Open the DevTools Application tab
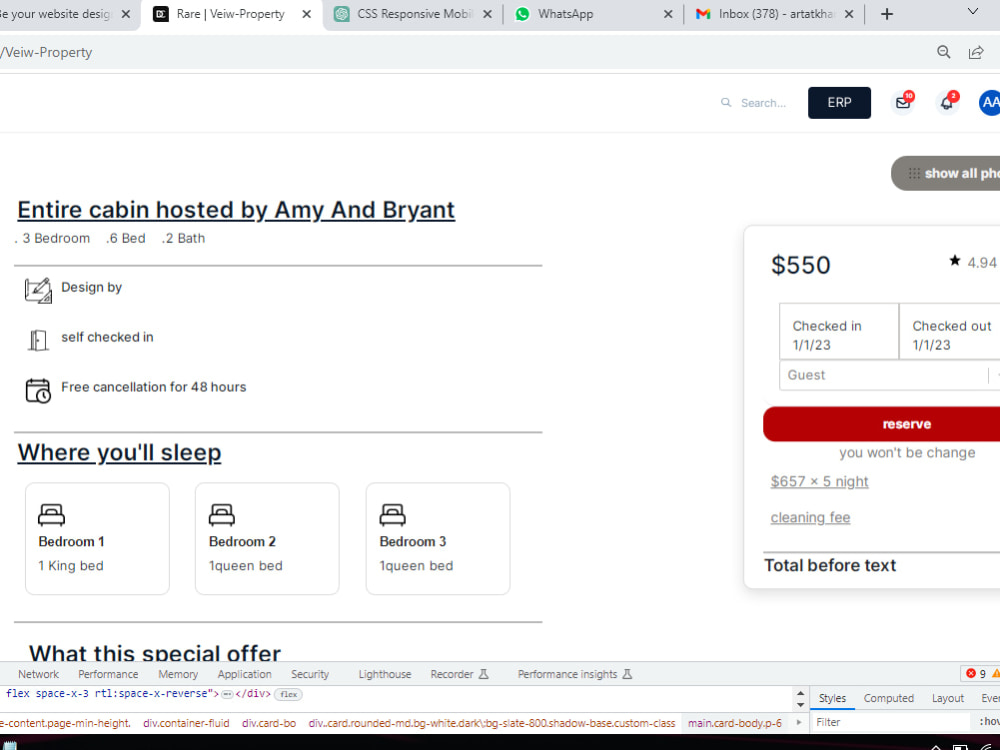Screen dimensions: 1000x750 [244, 674]
